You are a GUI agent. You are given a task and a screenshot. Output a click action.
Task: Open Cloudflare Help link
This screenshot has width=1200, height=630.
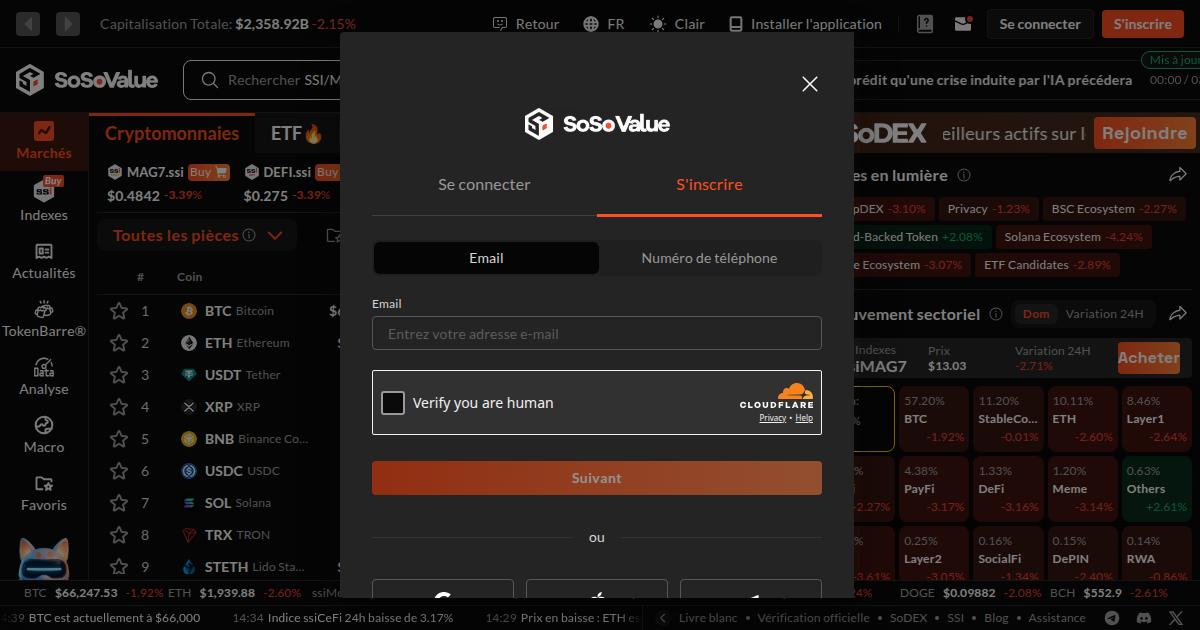point(804,418)
